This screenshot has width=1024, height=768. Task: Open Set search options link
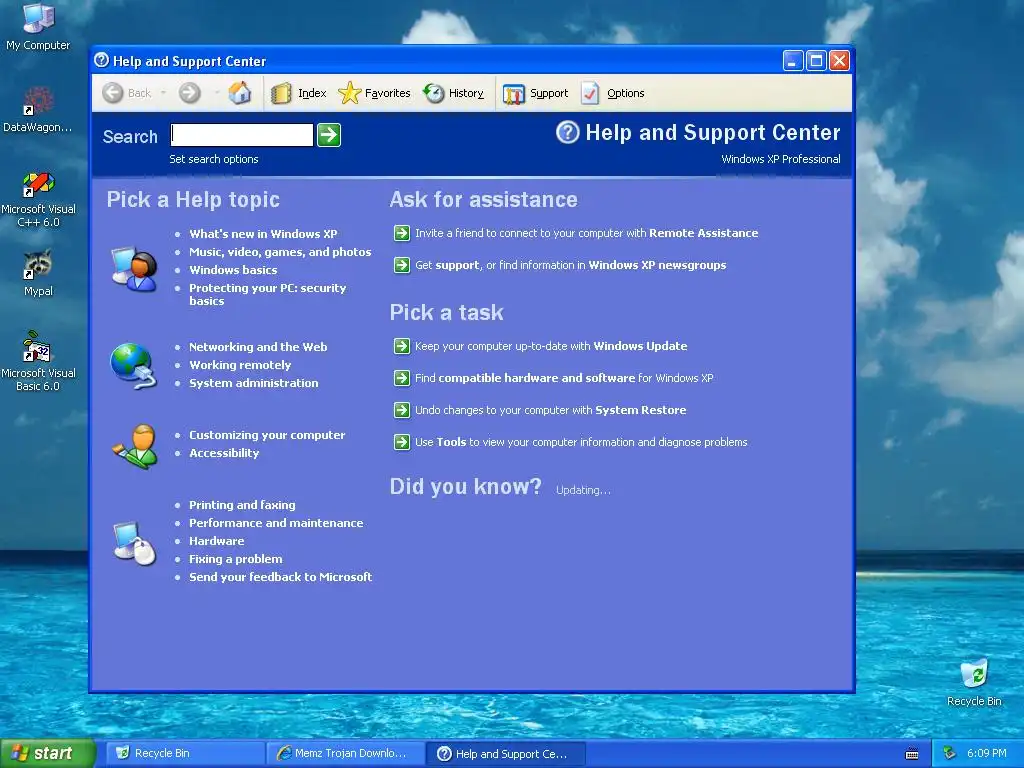click(214, 159)
